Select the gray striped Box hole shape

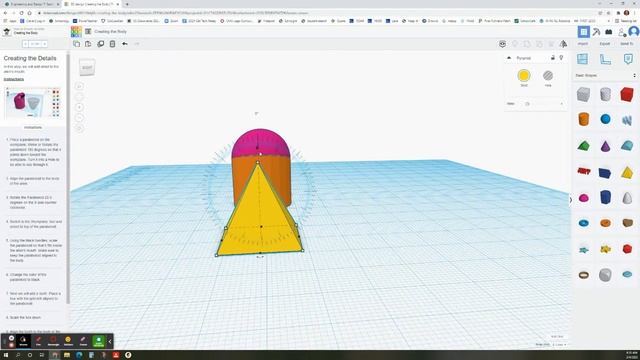pos(584,94)
